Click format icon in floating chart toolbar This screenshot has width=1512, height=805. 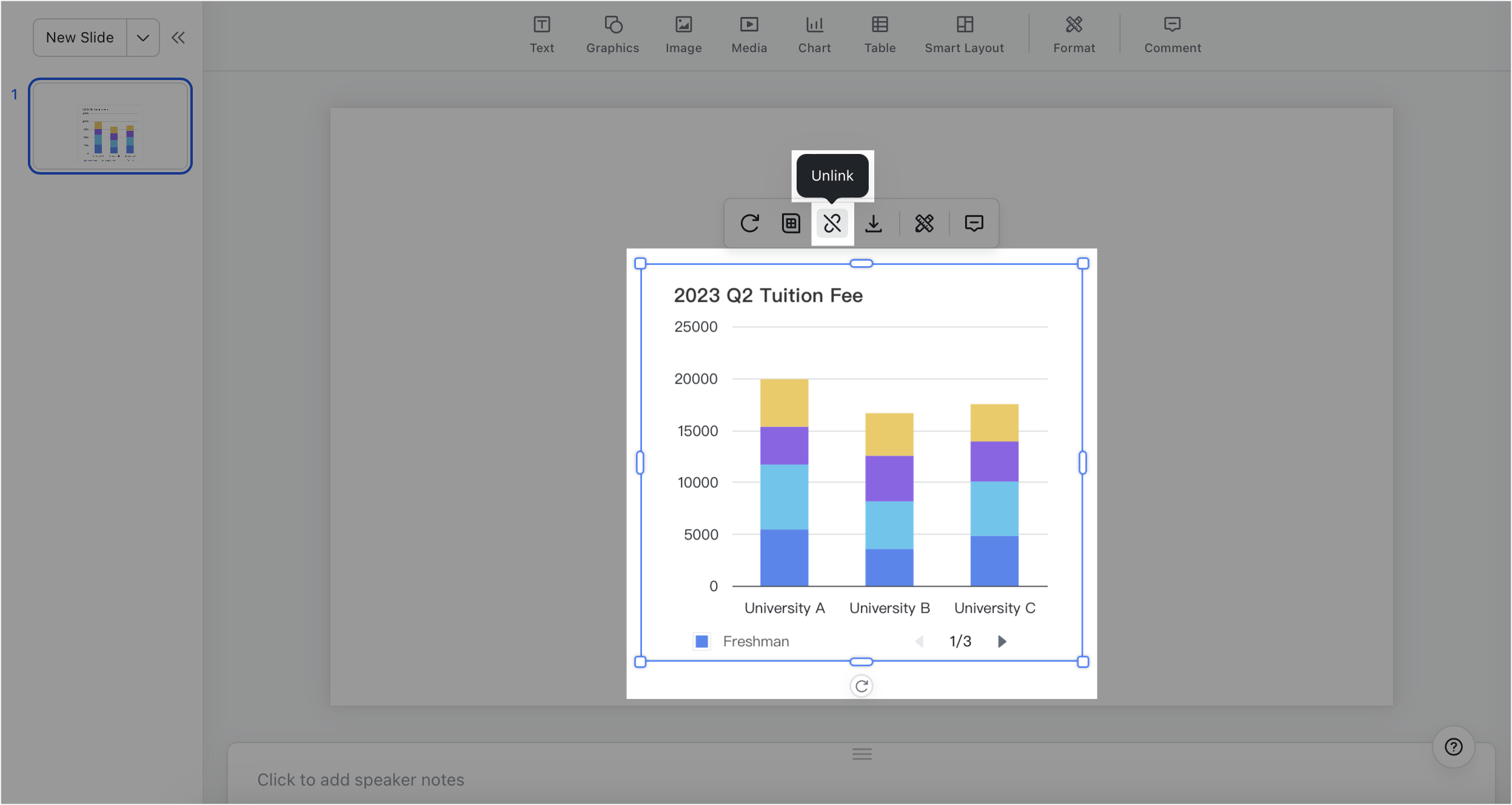point(924,224)
